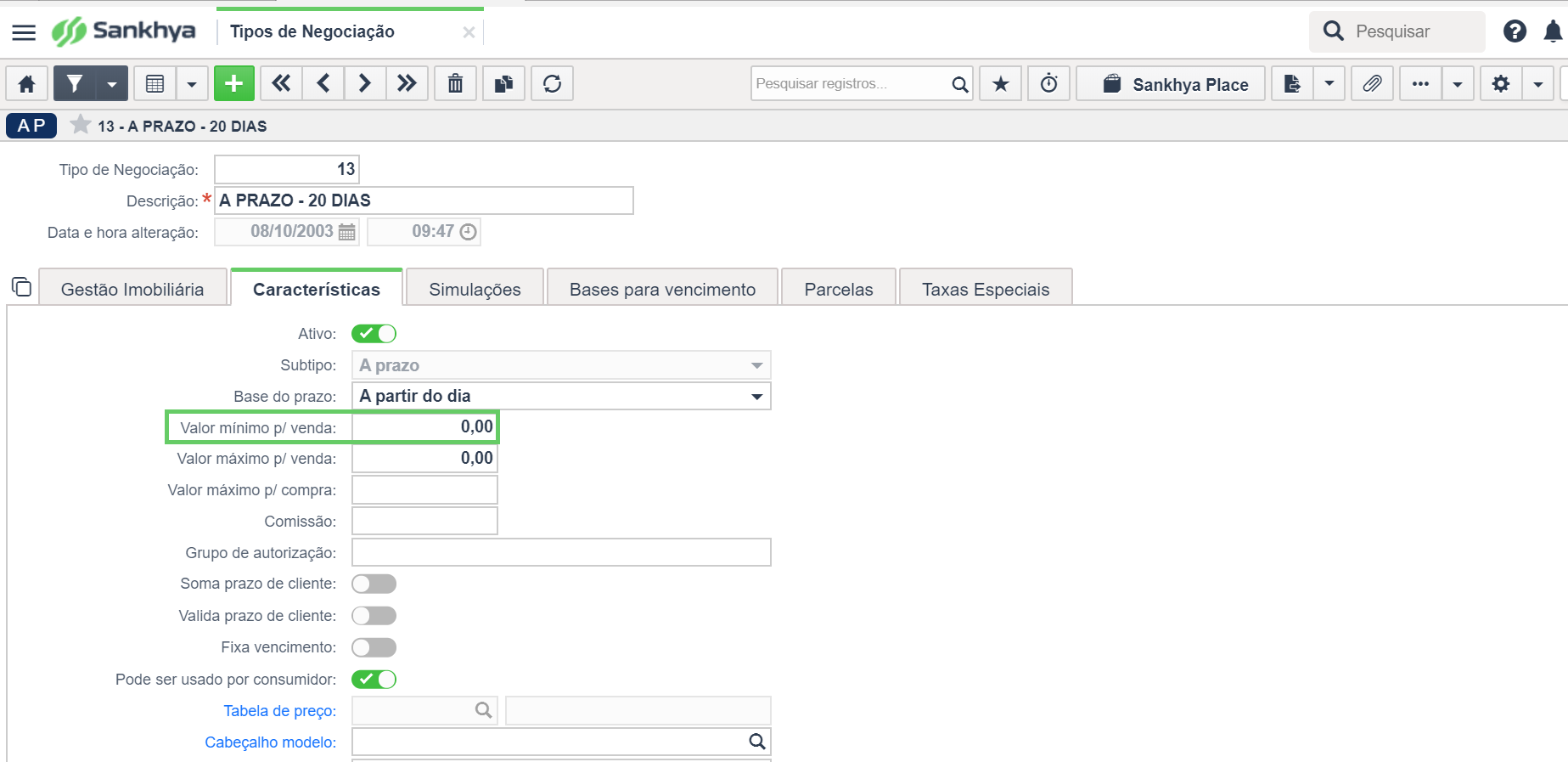Open the filter dropdown arrow
This screenshot has height=762, width=1568.
point(112,83)
